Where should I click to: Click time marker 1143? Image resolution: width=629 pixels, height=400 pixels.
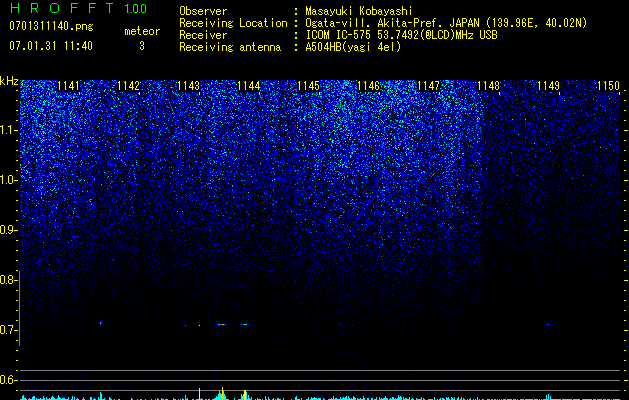point(188,86)
